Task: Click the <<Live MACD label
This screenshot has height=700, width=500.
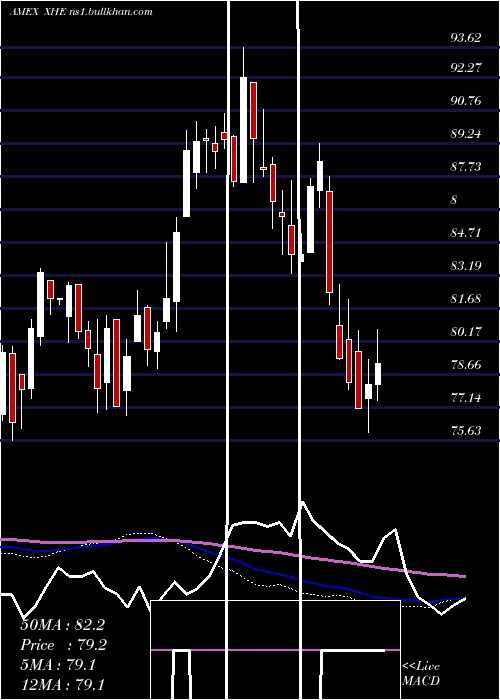Action: tap(421, 674)
